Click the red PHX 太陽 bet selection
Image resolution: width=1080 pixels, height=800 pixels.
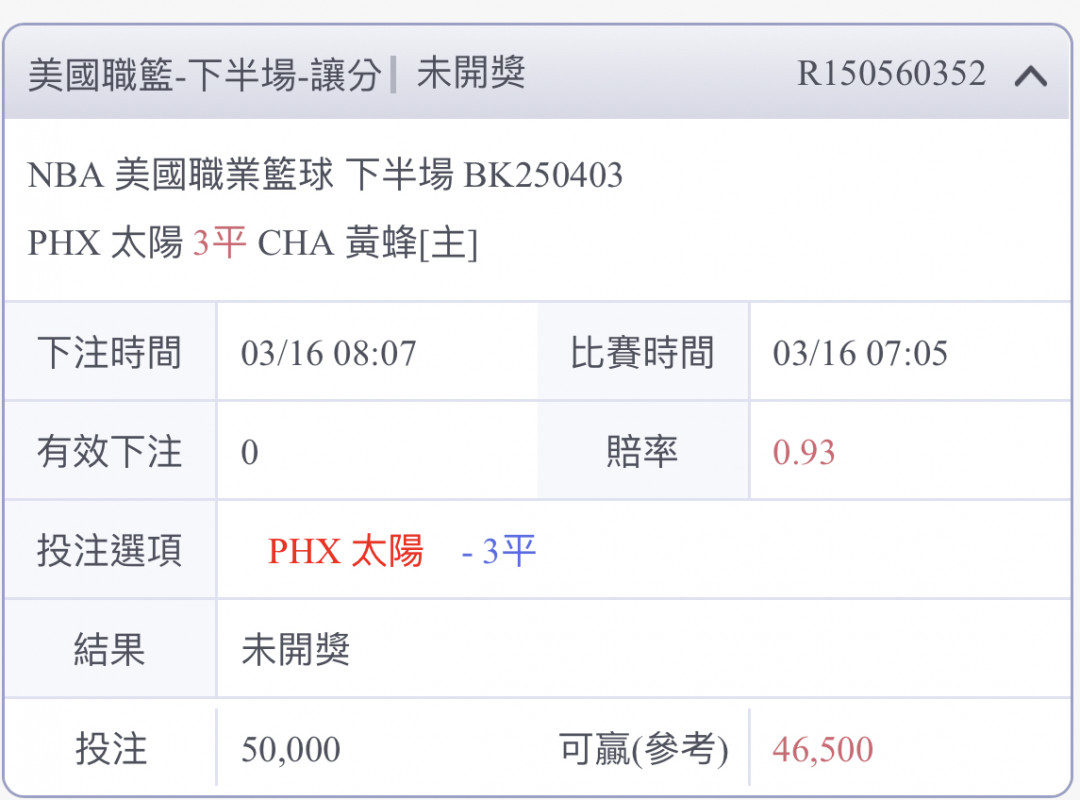click(346, 551)
